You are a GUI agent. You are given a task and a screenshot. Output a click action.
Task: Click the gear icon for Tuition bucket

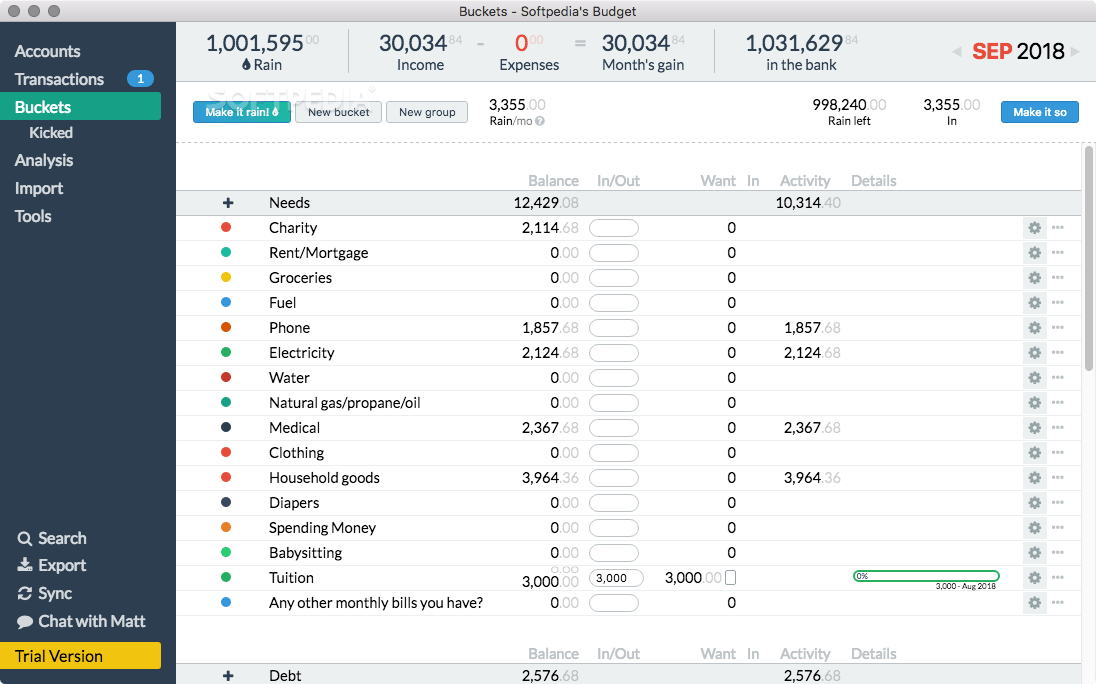coord(1034,578)
